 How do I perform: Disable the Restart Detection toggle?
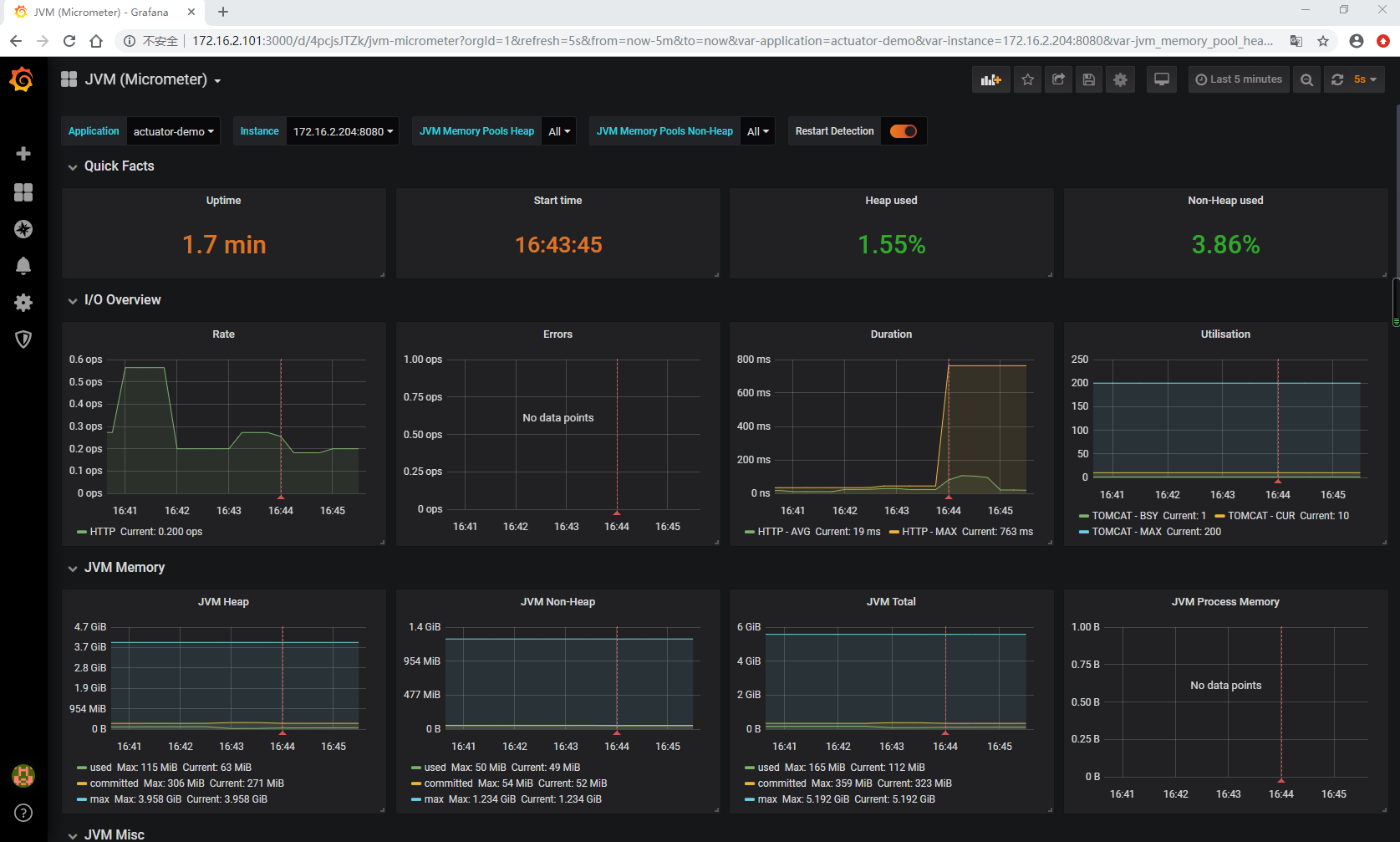point(904,130)
